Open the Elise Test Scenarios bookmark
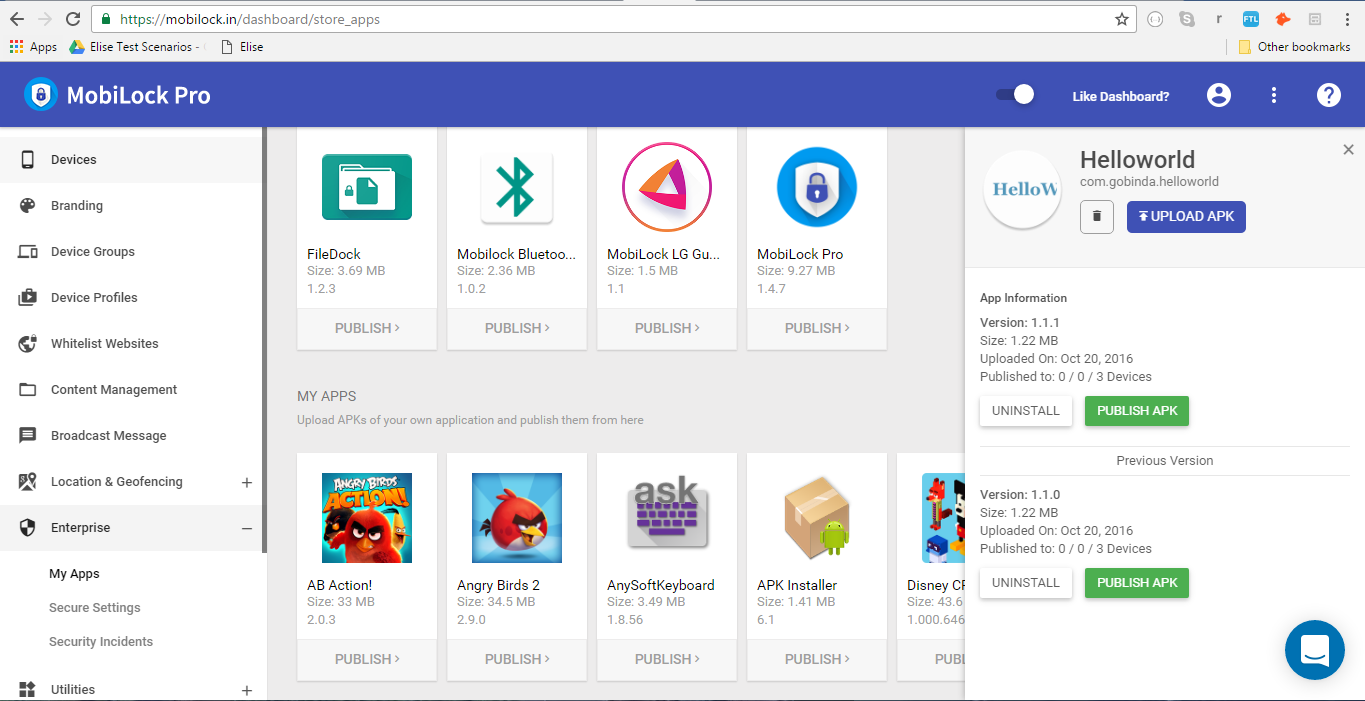The width and height of the screenshot is (1365, 701). point(135,47)
